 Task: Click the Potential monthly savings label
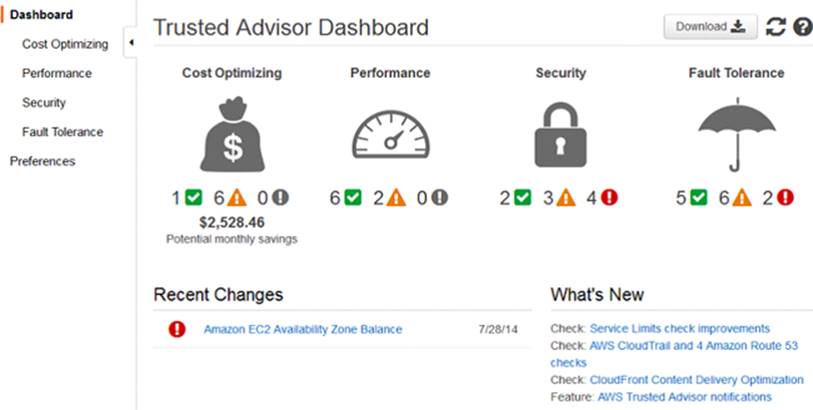click(x=232, y=239)
